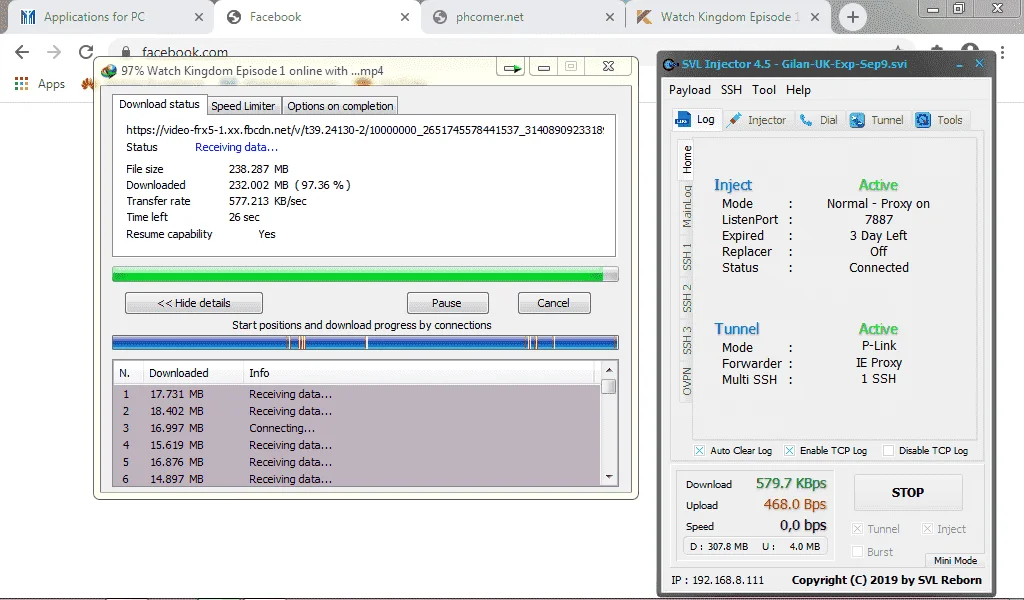Select the Home vertical side tab
The height and width of the screenshot is (600, 1024).
tap(686, 159)
